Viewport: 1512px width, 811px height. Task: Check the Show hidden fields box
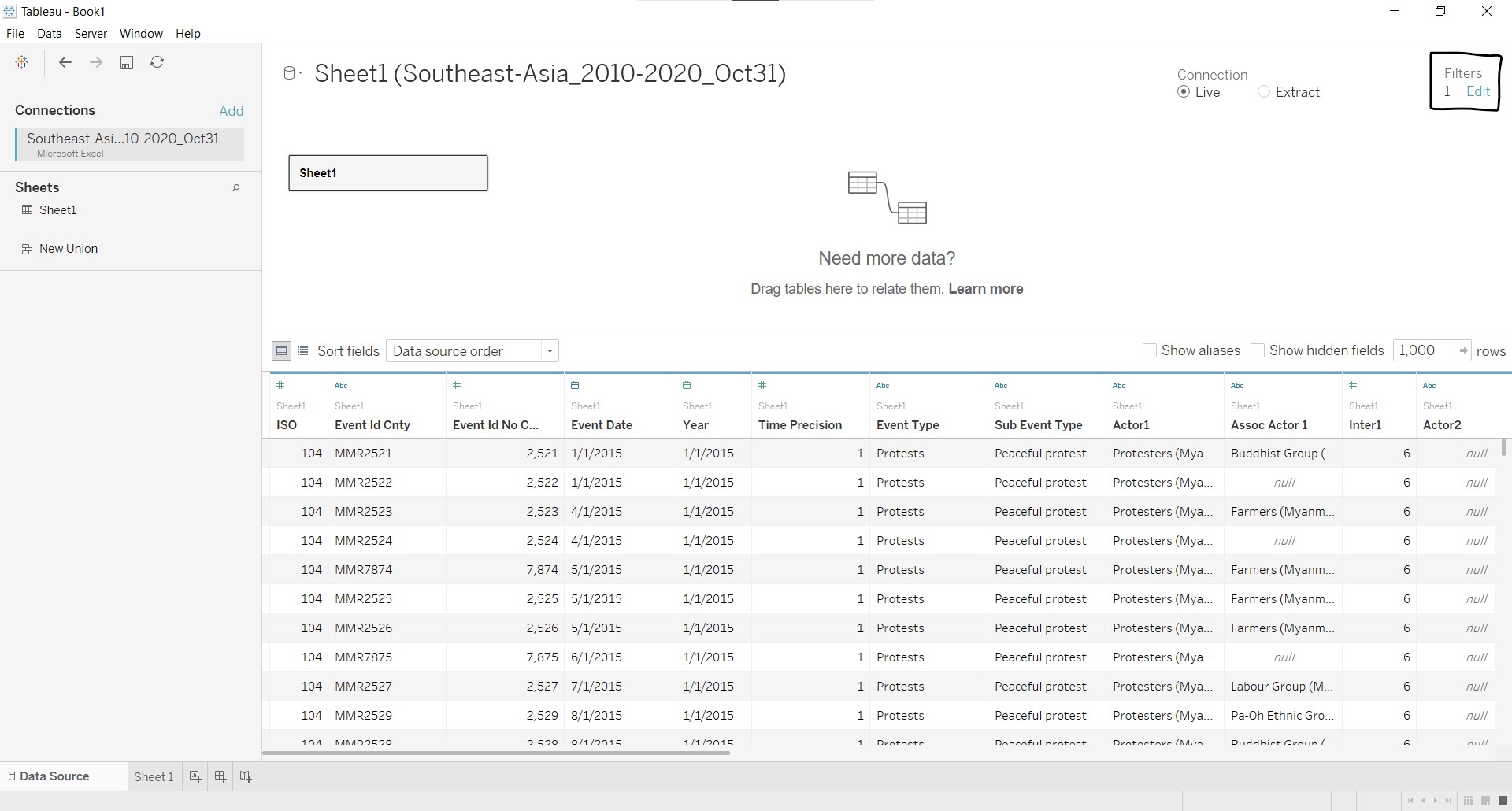click(x=1258, y=350)
